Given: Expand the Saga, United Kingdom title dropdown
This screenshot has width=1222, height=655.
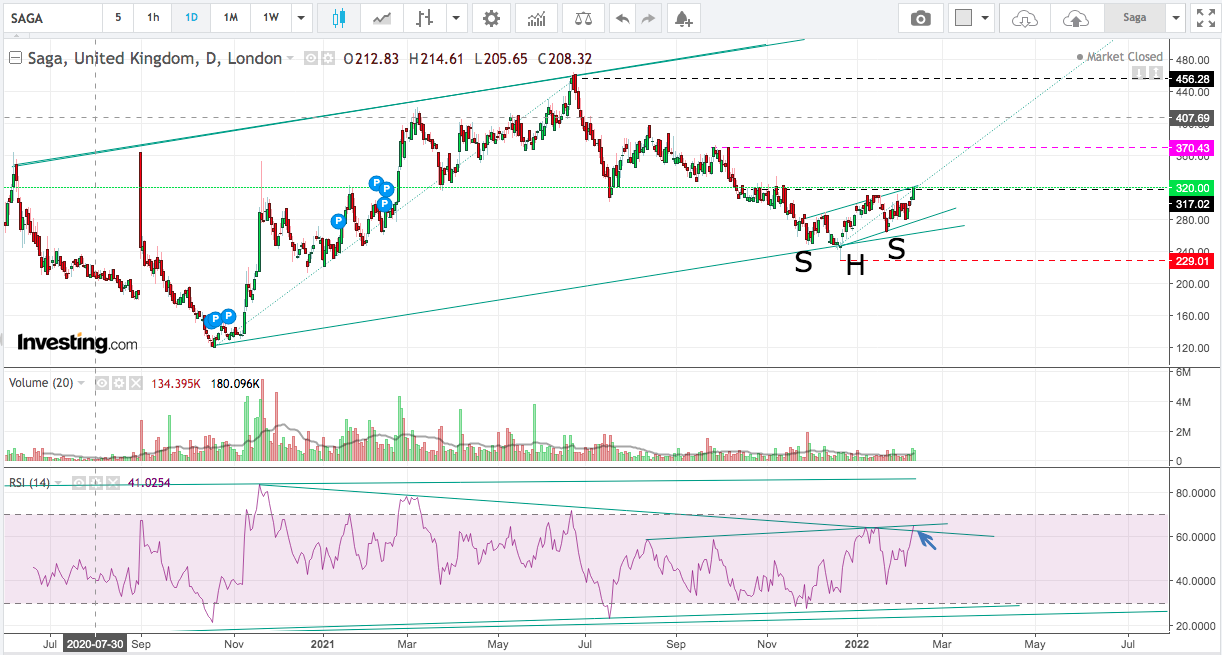Looking at the screenshot, I should (x=291, y=59).
